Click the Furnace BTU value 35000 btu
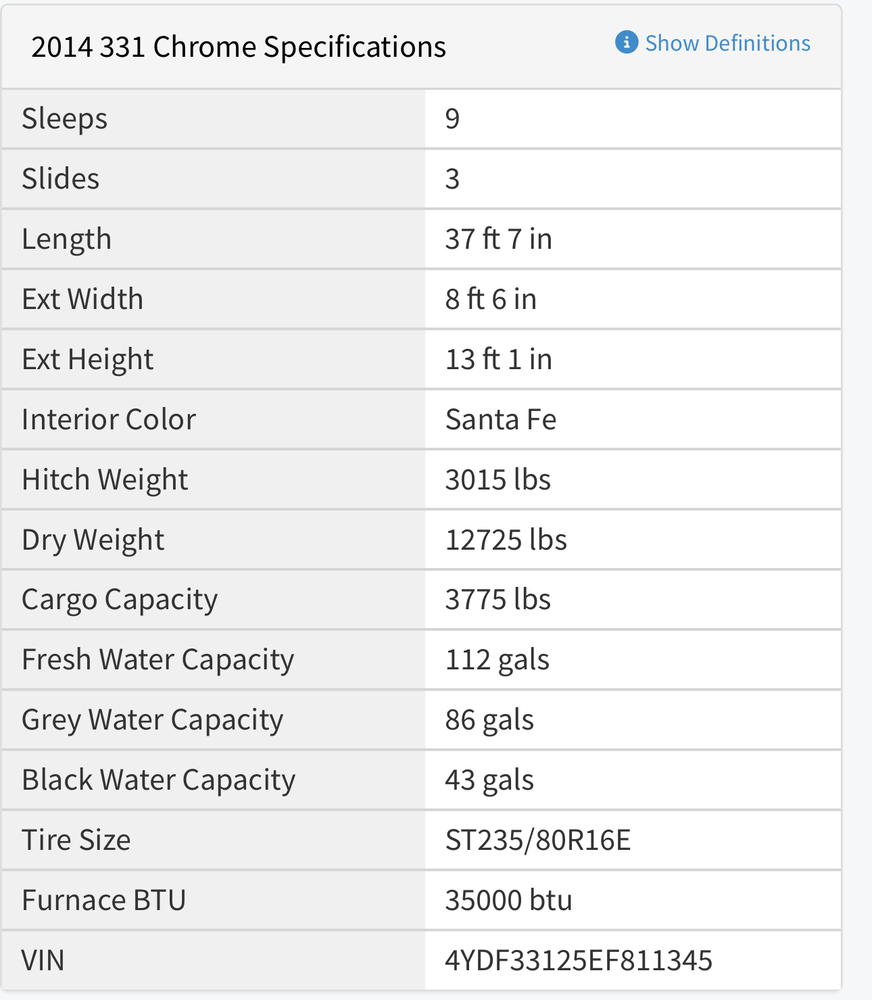This screenshot has width=872, height=1000. tap(508, 901)
